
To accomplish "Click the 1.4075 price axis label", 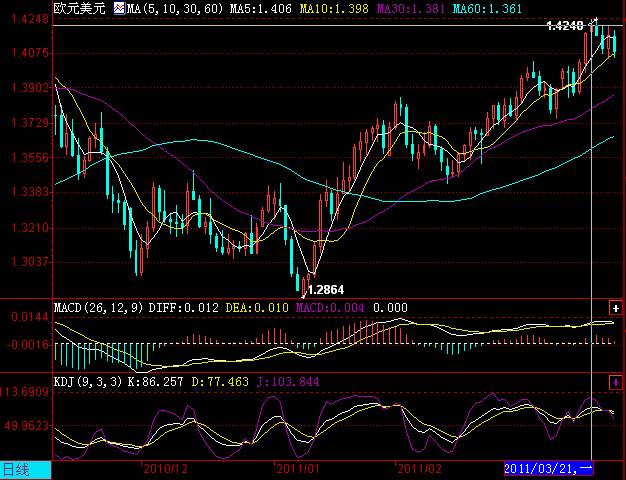I will click(30, 53).
